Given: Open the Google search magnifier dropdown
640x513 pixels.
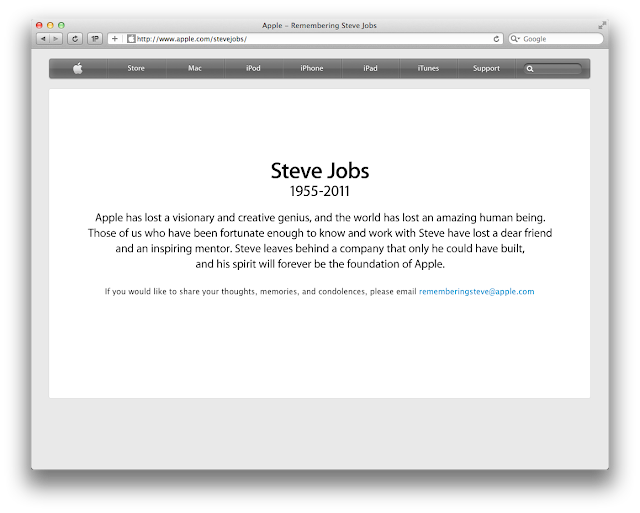Looking at the screenshot, I should [515, 39].
